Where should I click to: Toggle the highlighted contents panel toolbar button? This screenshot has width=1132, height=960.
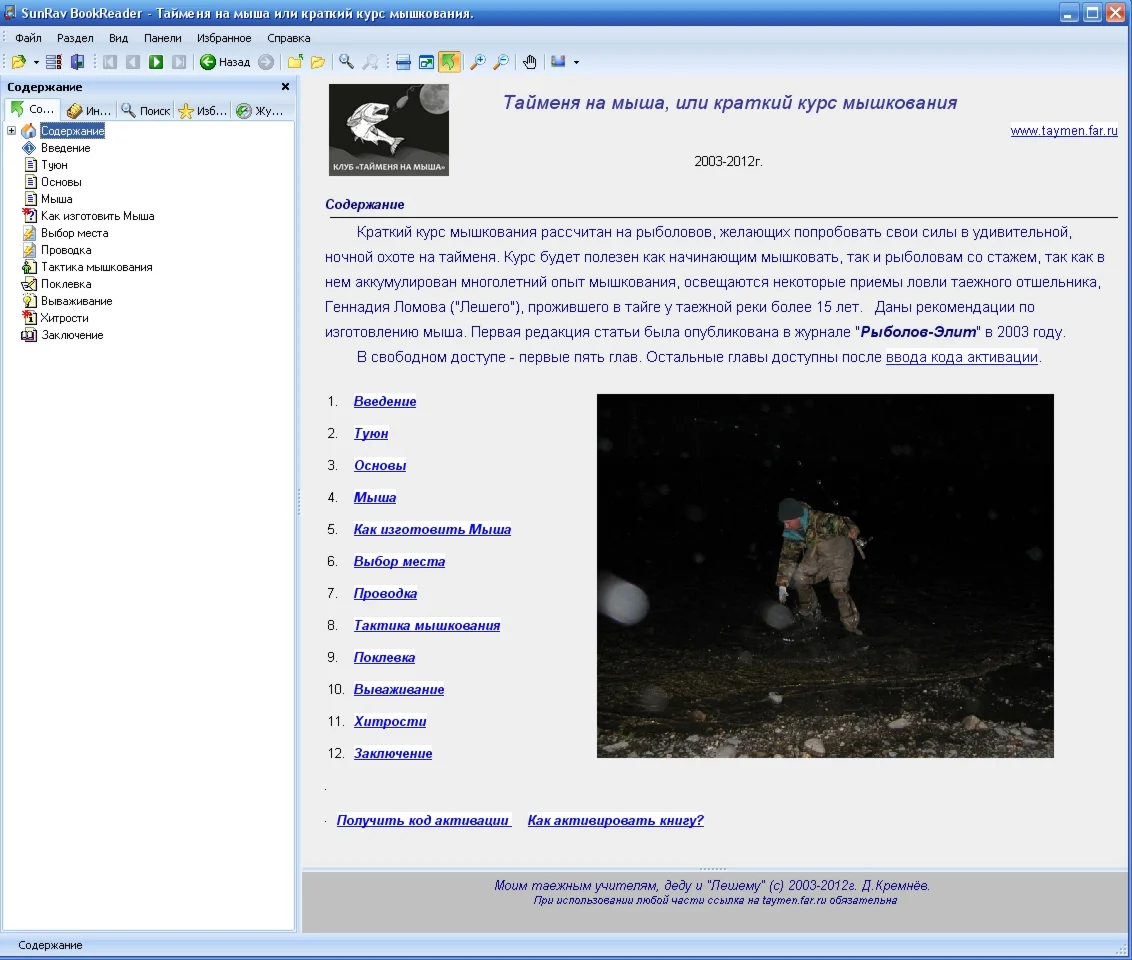(x=449, y=62)
